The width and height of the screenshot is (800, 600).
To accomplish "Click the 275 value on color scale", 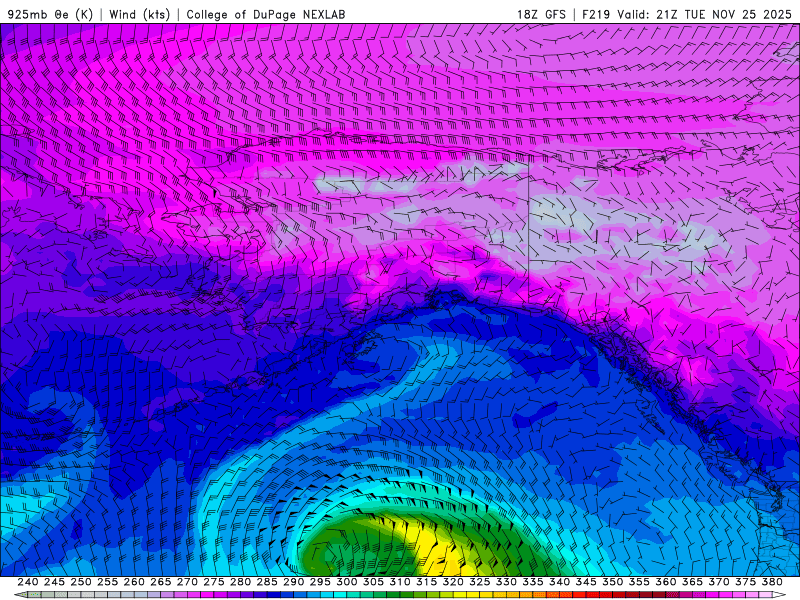I will click(214, 582).
